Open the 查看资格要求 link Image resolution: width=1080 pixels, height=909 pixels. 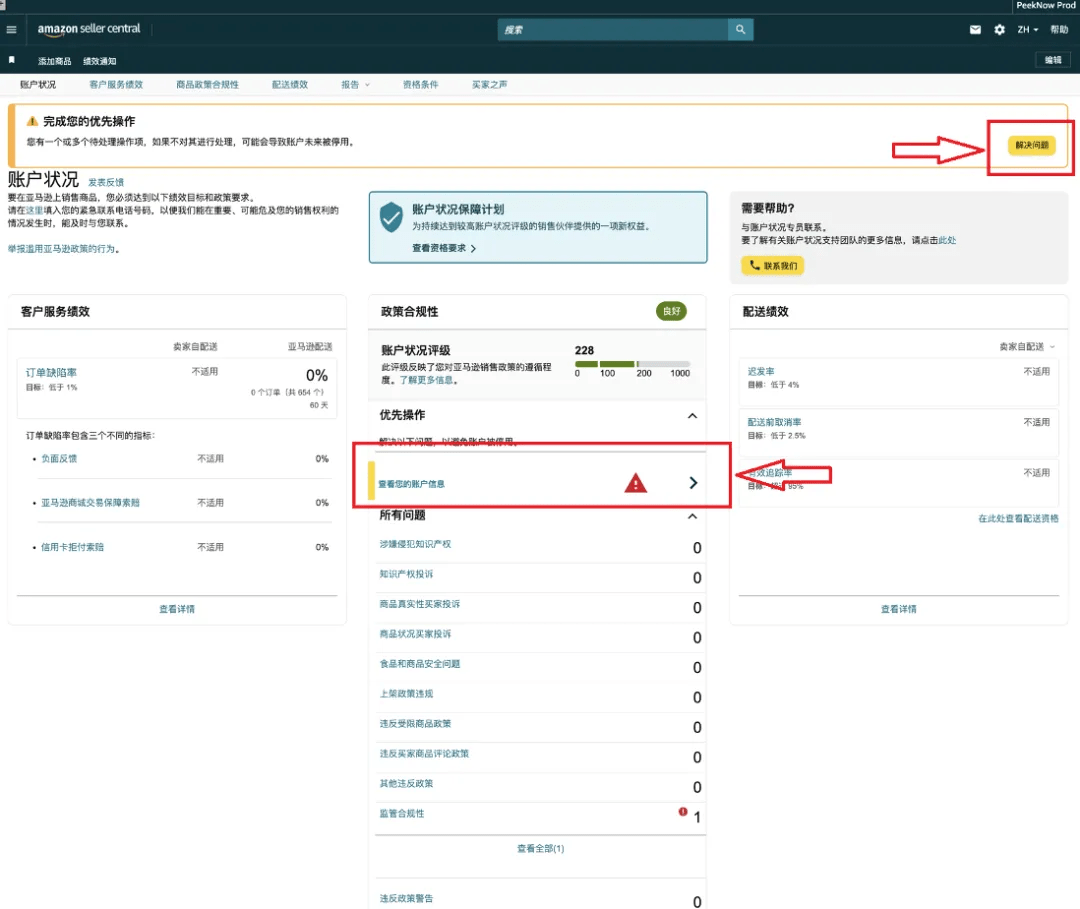coord(444,248)
